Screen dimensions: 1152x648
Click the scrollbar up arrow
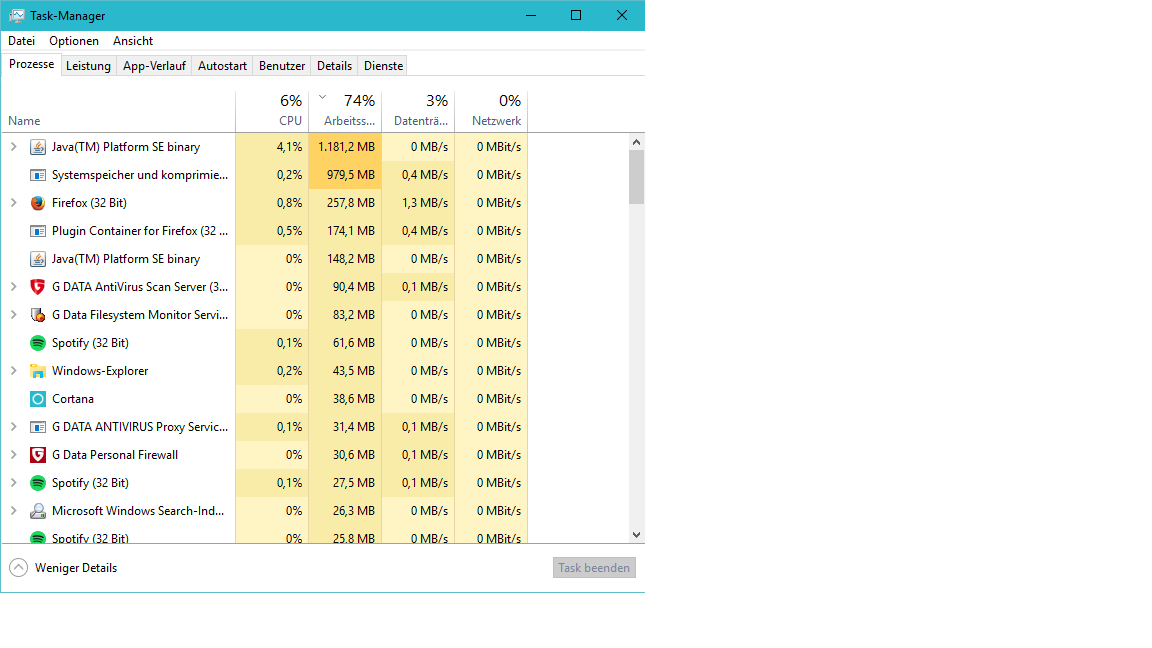pyautogui.click(x=636, y=142)
